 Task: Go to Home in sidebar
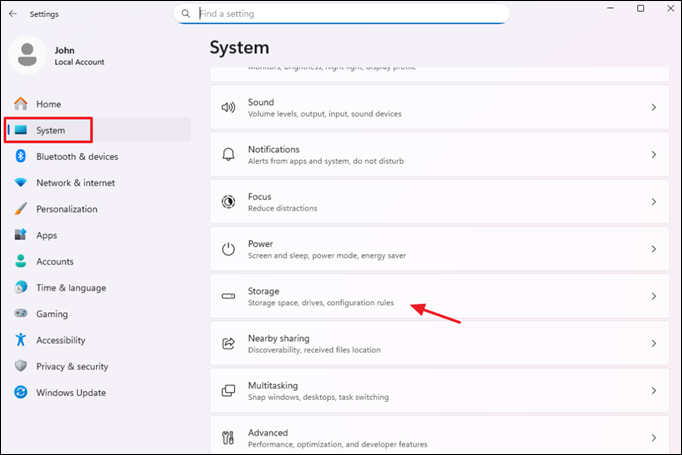(x=98, y=104)
